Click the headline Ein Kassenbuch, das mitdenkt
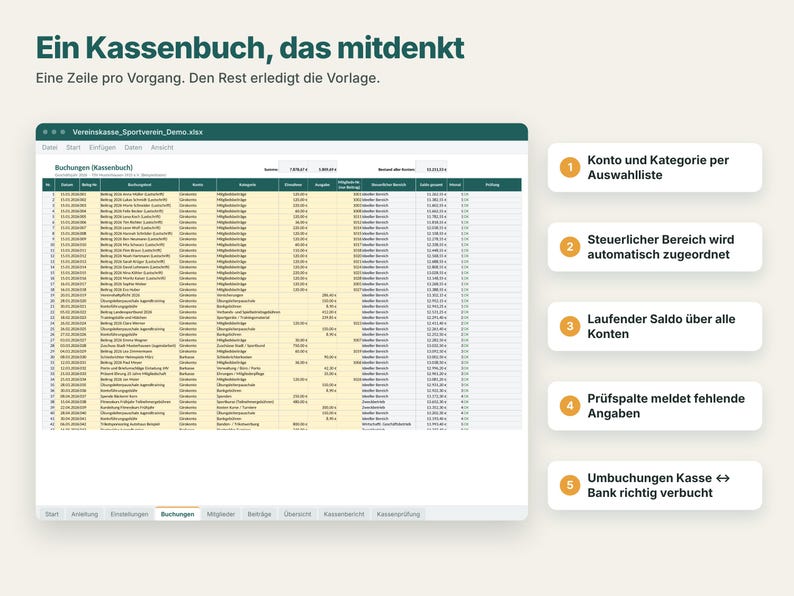This screenshot has height=596, width=794. point(250,48)
